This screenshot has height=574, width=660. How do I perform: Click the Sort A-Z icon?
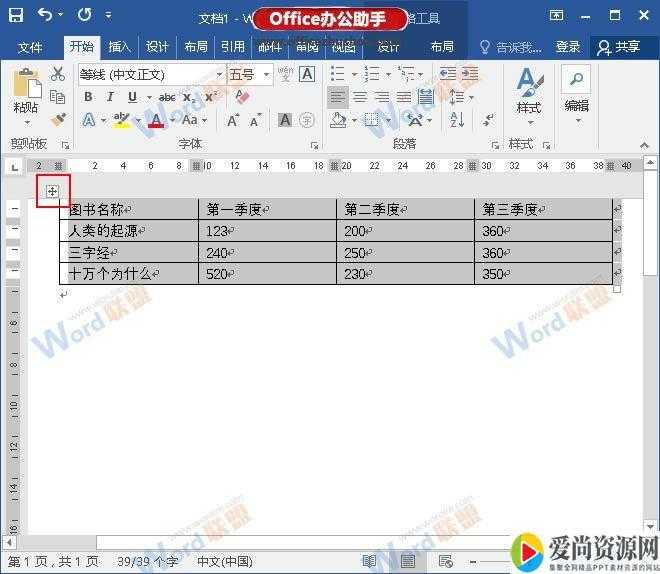coord(457,120)
